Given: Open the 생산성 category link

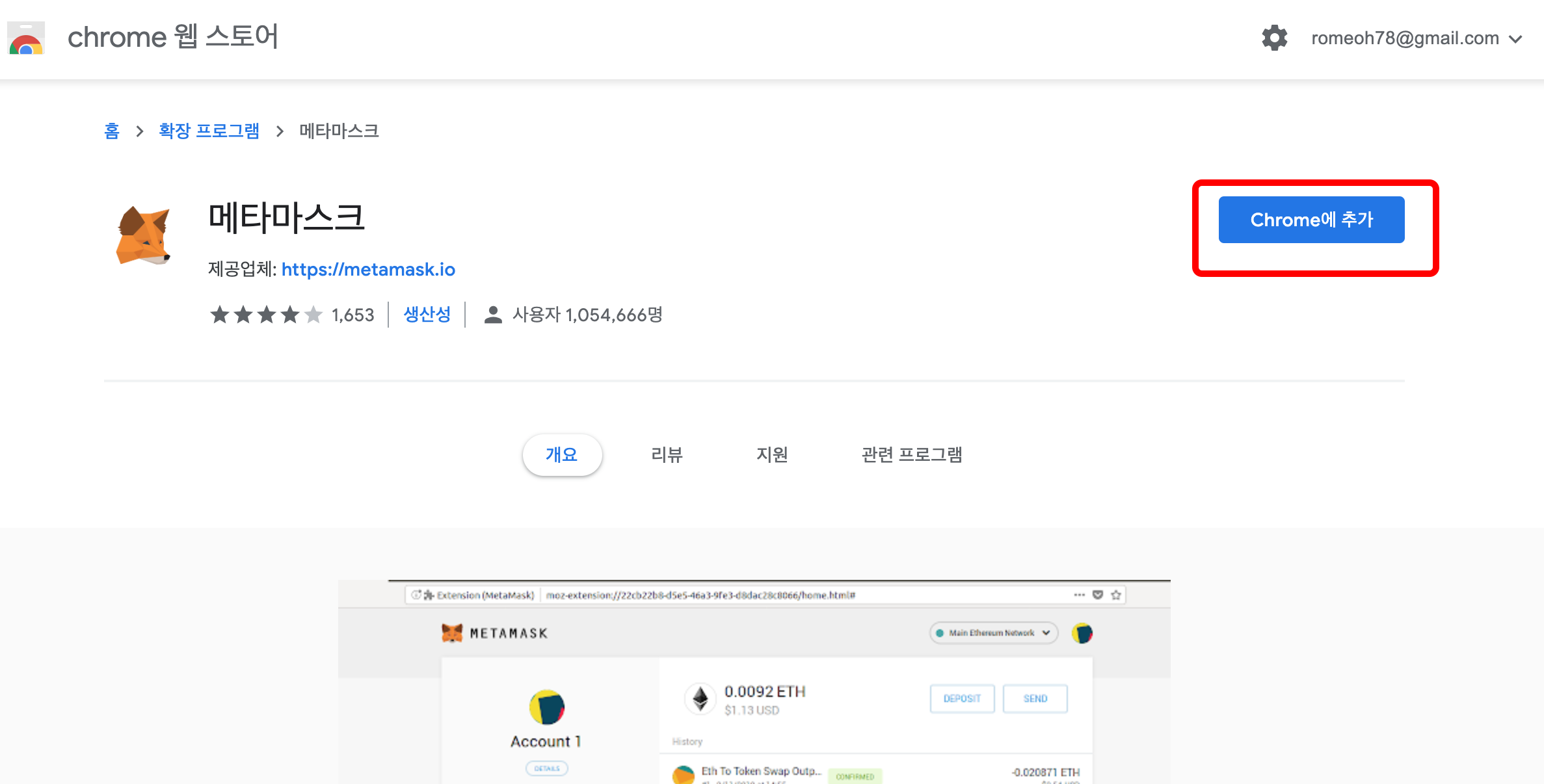Looking at the screenshot, I should (x=427, y=315).
